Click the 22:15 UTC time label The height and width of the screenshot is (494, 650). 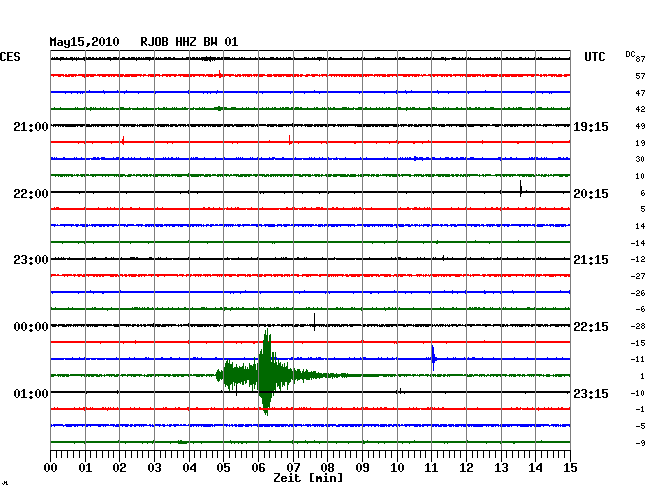(591, 327)
